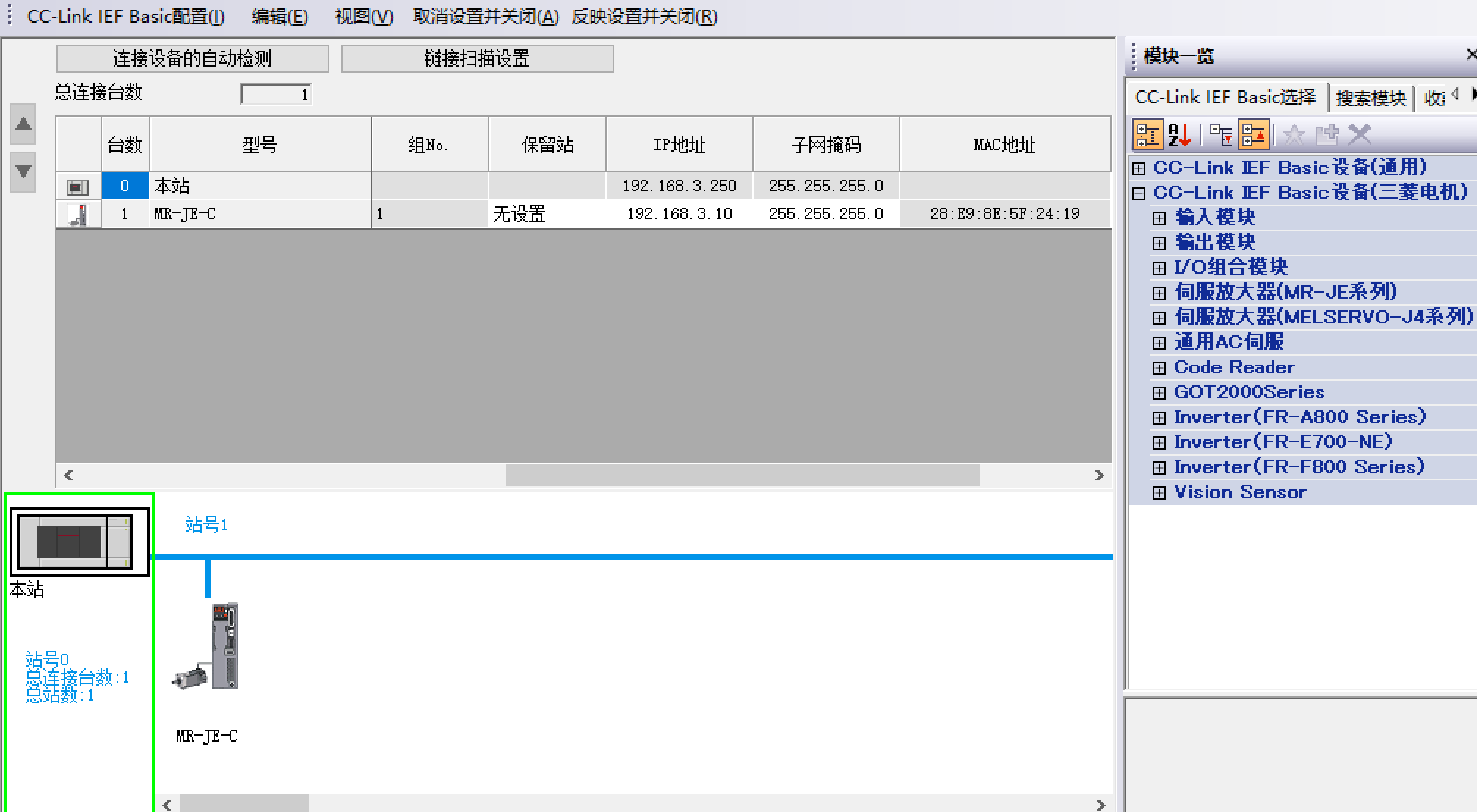This screenshot has height=812, width=1477.
Task: Click the favorites star icon
Action: [1294, 135]
